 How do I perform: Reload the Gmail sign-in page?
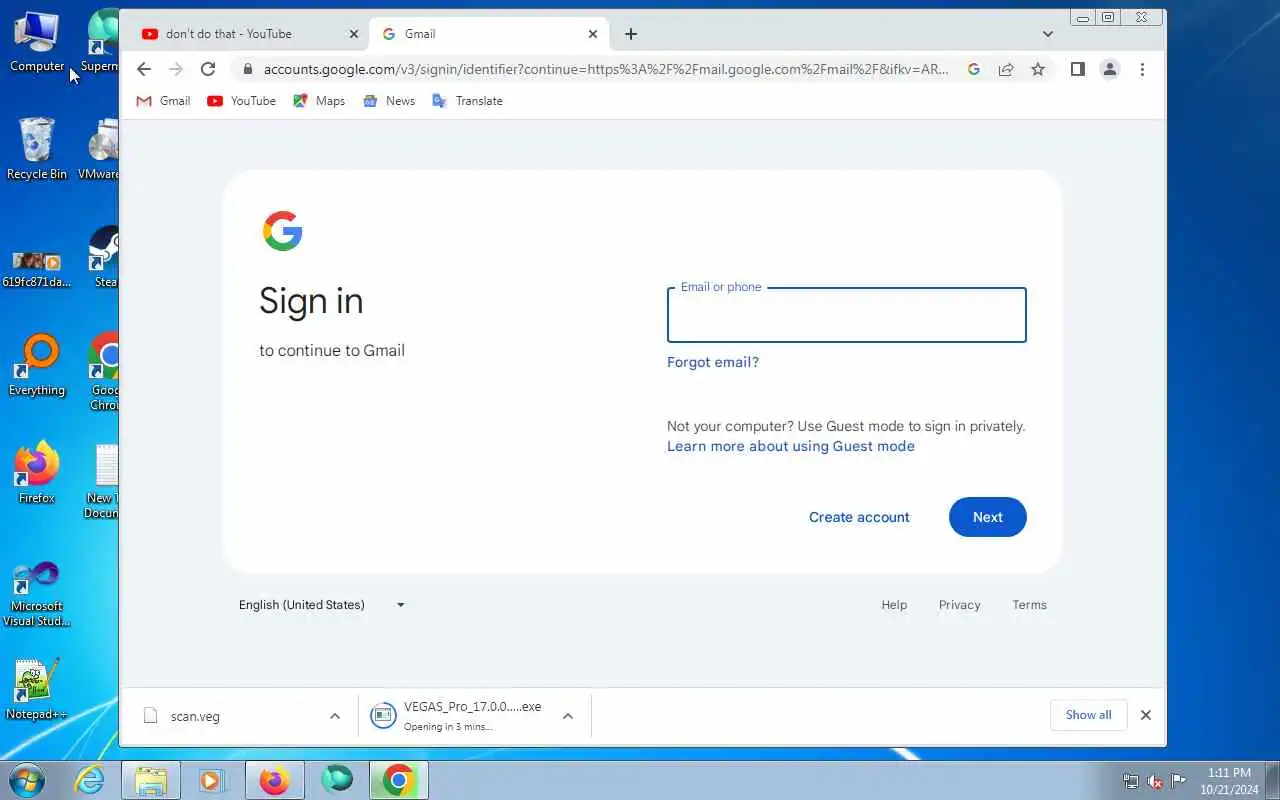point(208,69)
